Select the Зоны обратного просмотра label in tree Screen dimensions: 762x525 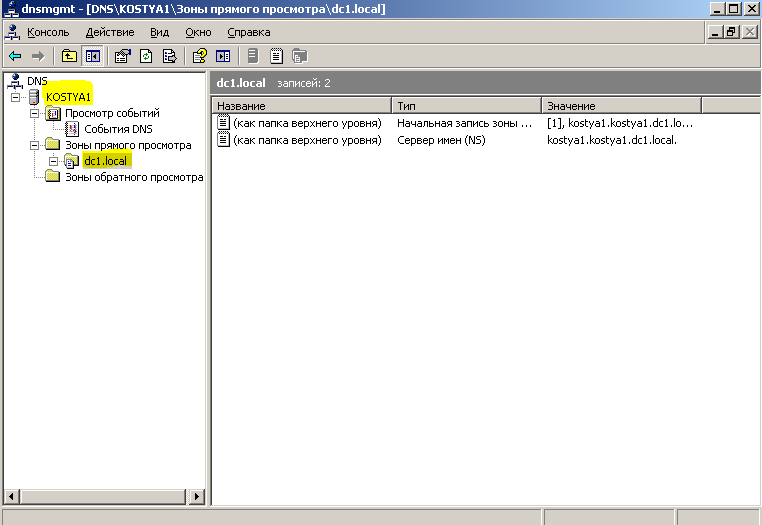(134, 177)
